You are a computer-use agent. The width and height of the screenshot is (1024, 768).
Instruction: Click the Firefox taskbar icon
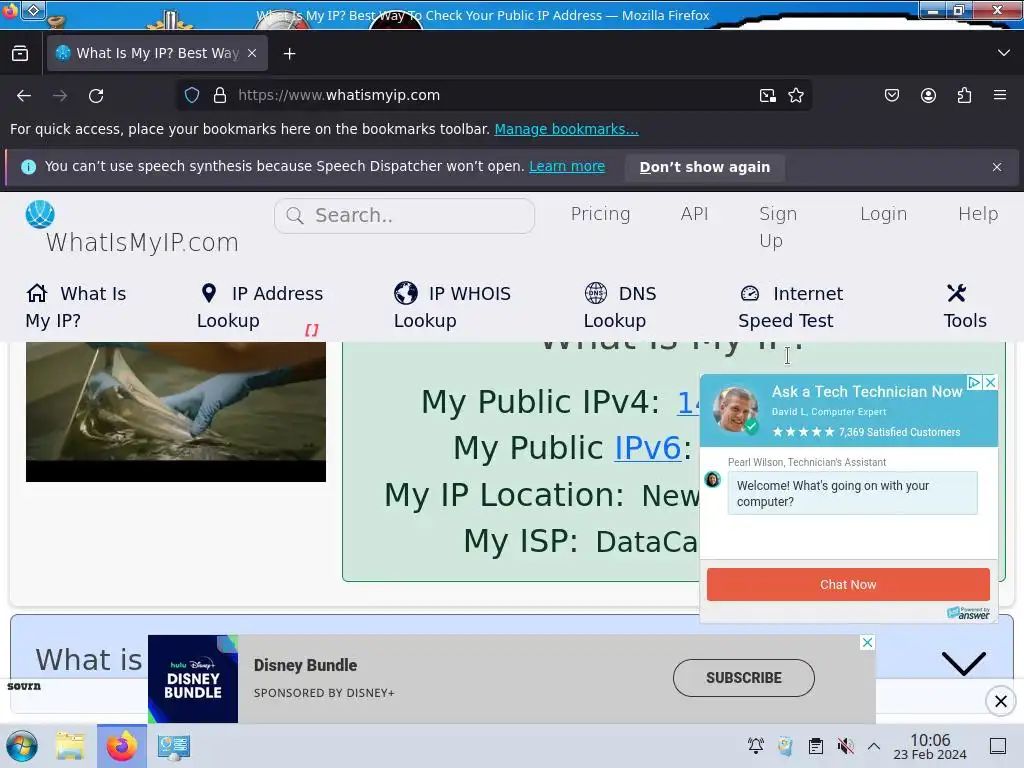point(121,746)
